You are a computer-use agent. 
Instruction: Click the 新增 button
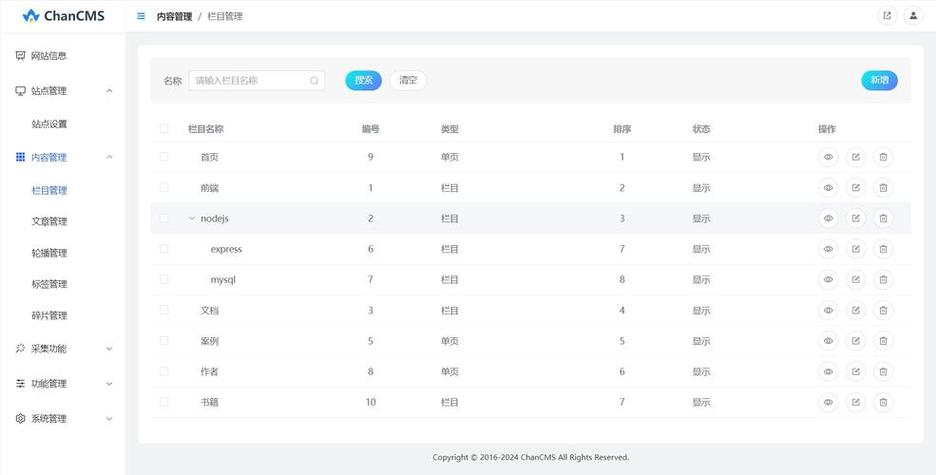878,81
